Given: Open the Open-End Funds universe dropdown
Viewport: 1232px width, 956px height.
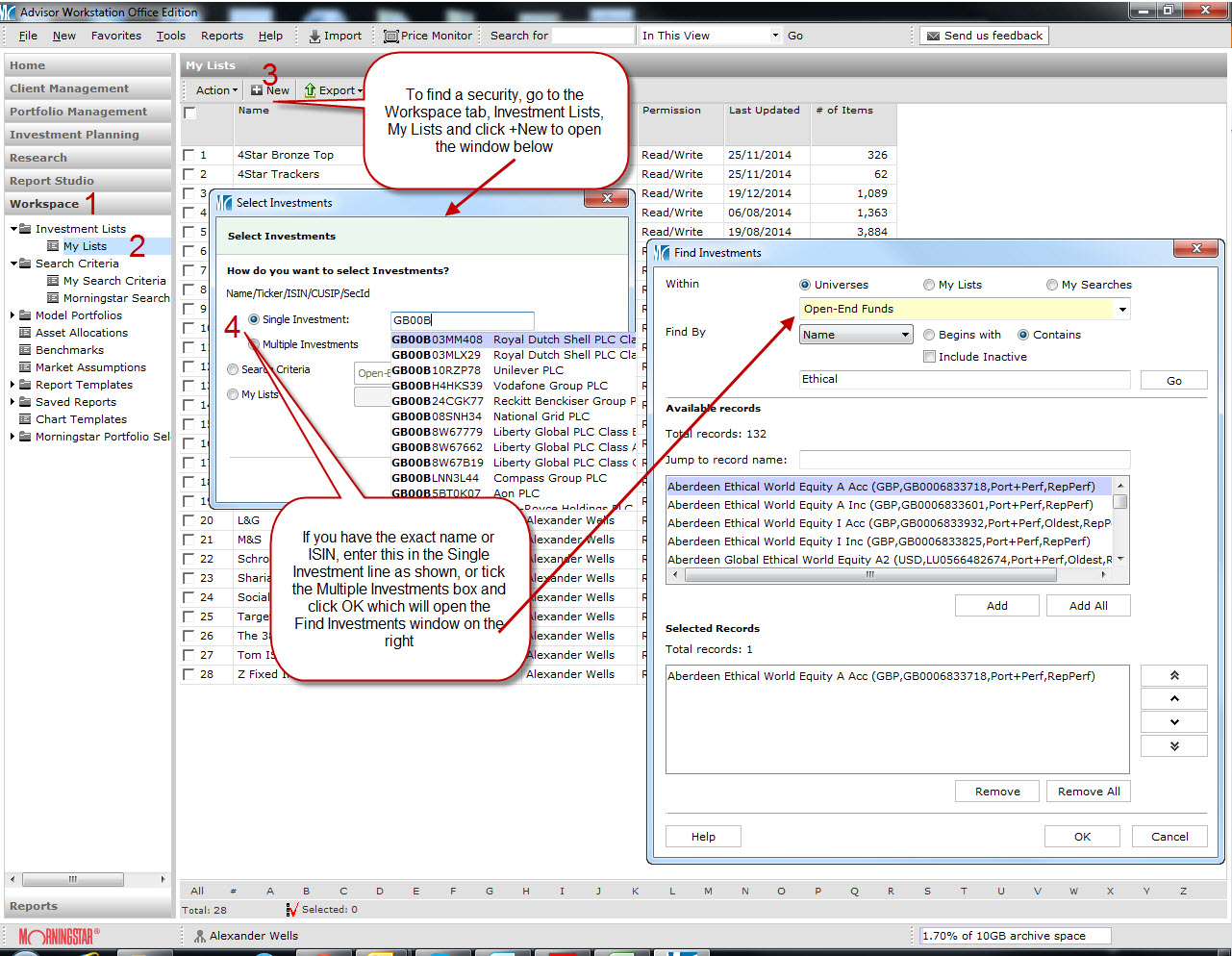Looking at the screenshot, I should point(1121,309).
